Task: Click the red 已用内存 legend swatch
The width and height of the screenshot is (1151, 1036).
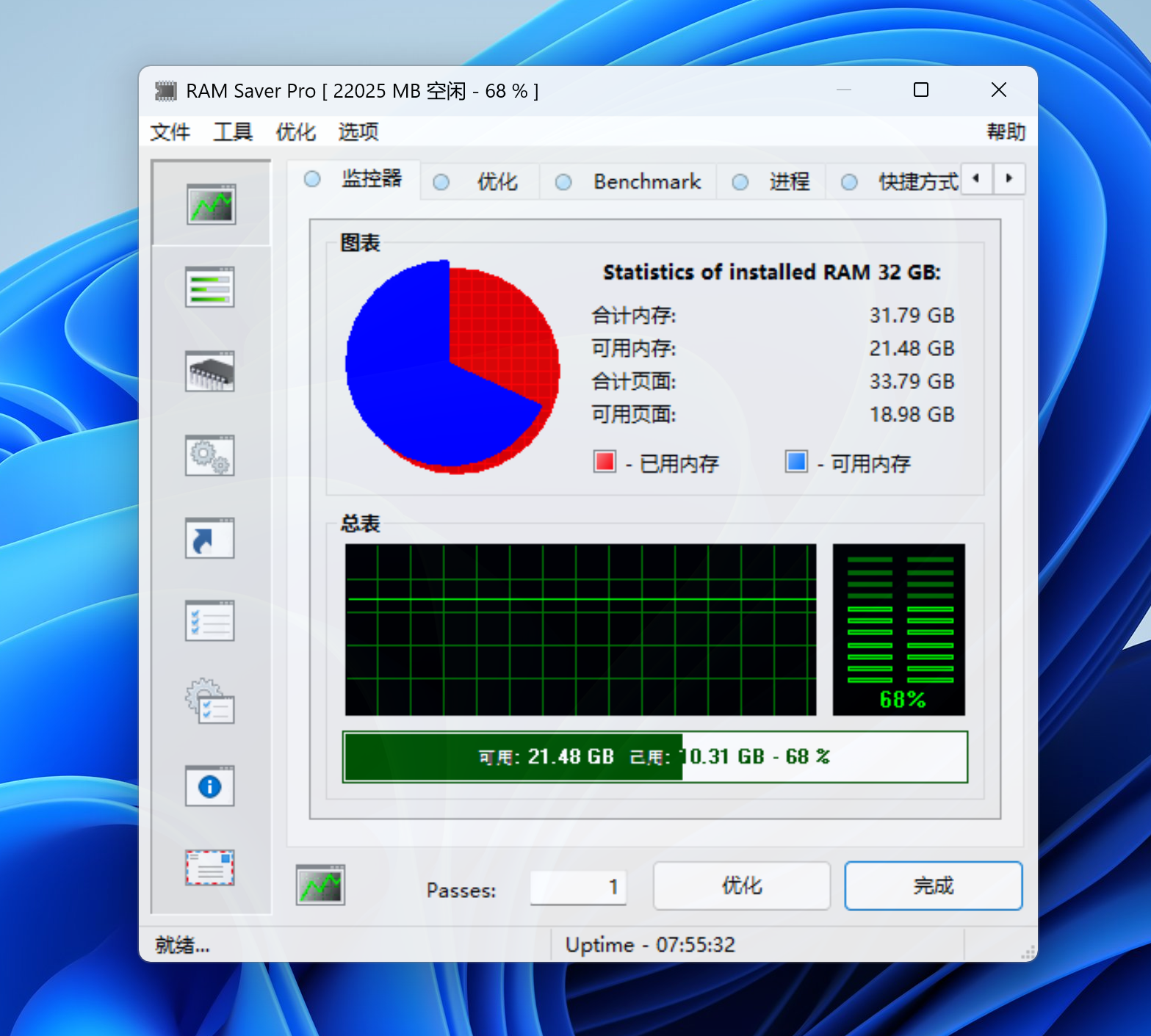Action: coord(605,462)
